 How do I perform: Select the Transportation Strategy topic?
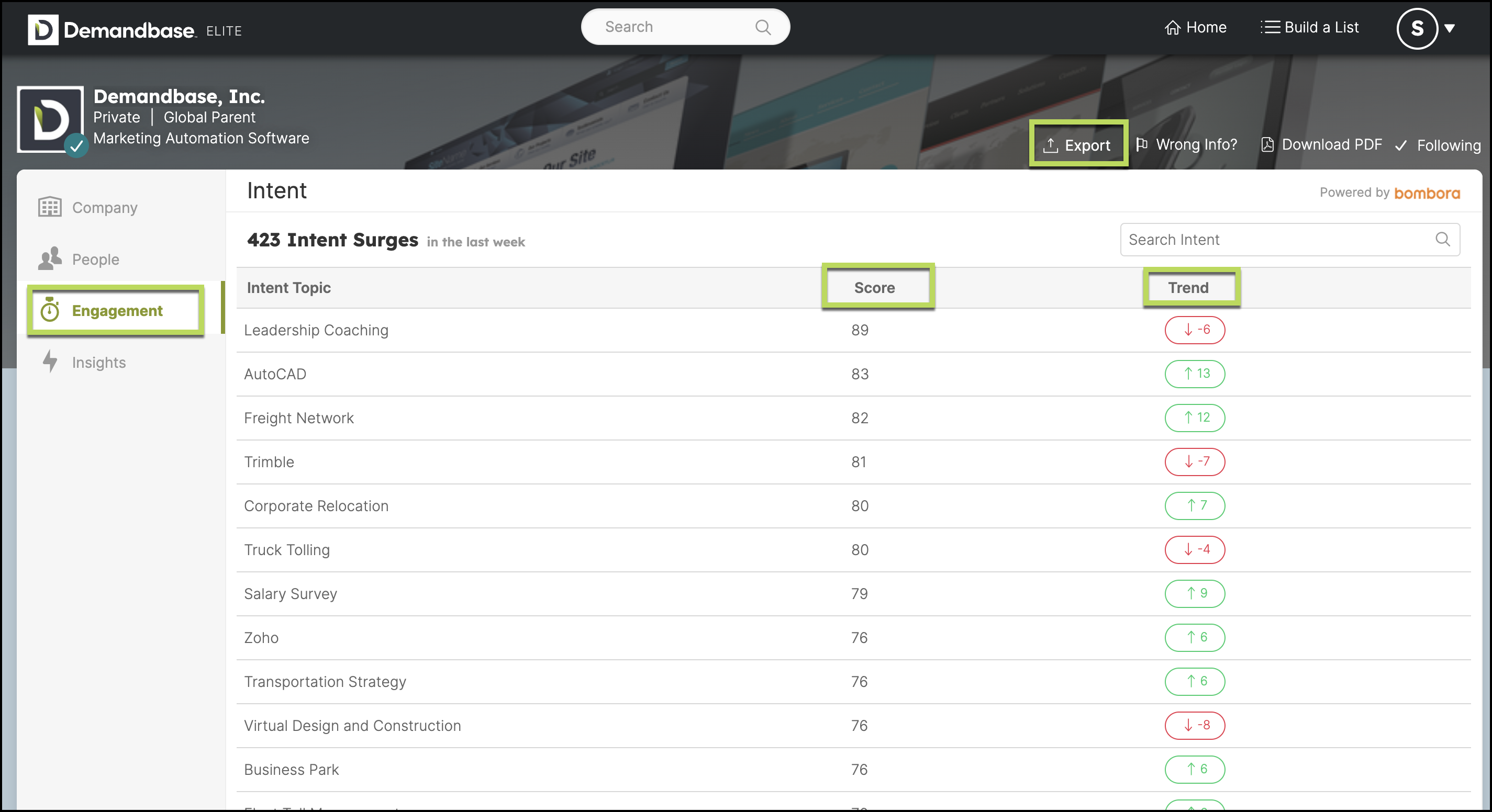click(325, 682)
